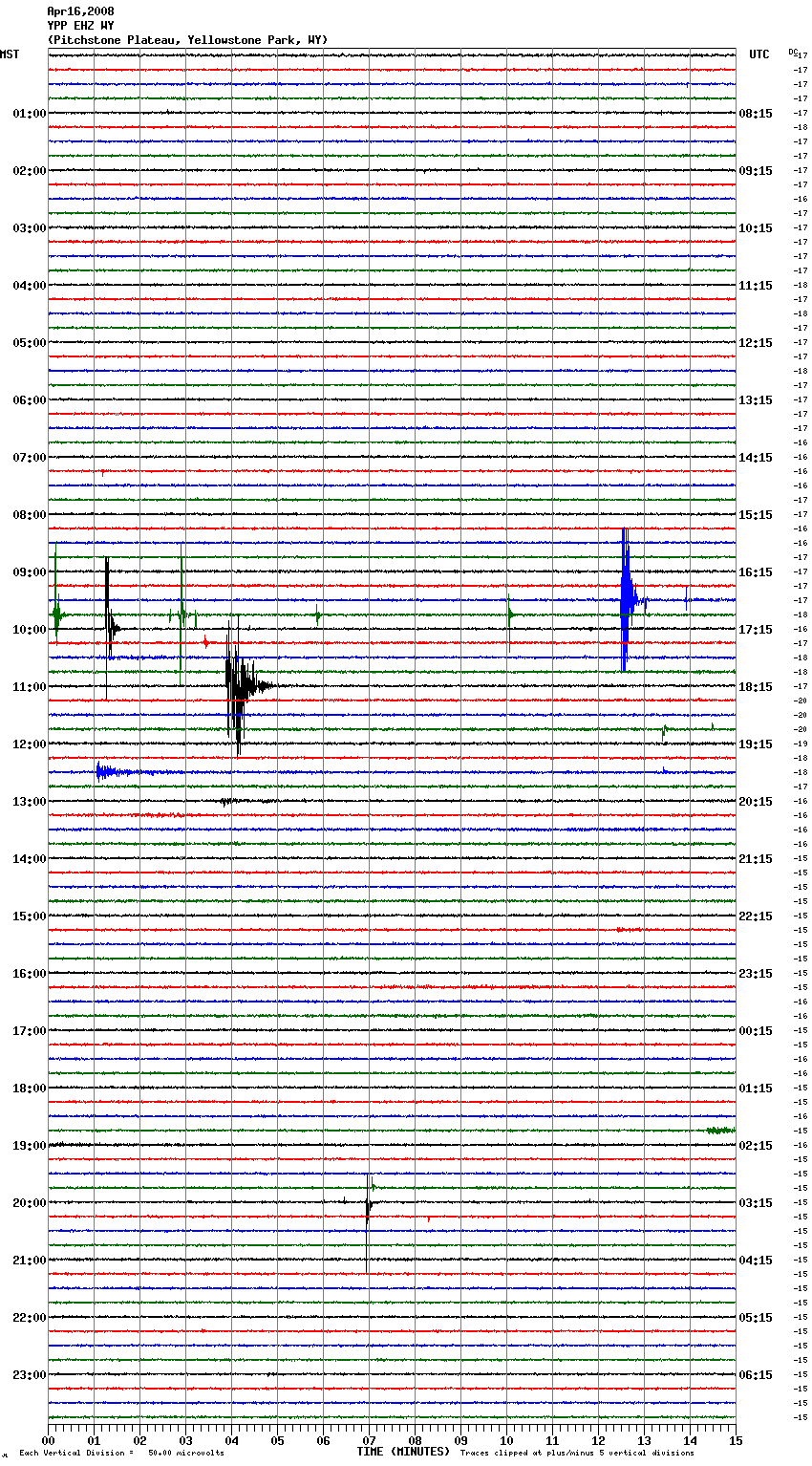
Task: Click the 03:15 UTC time label
Action: [x=756, y=1203]
